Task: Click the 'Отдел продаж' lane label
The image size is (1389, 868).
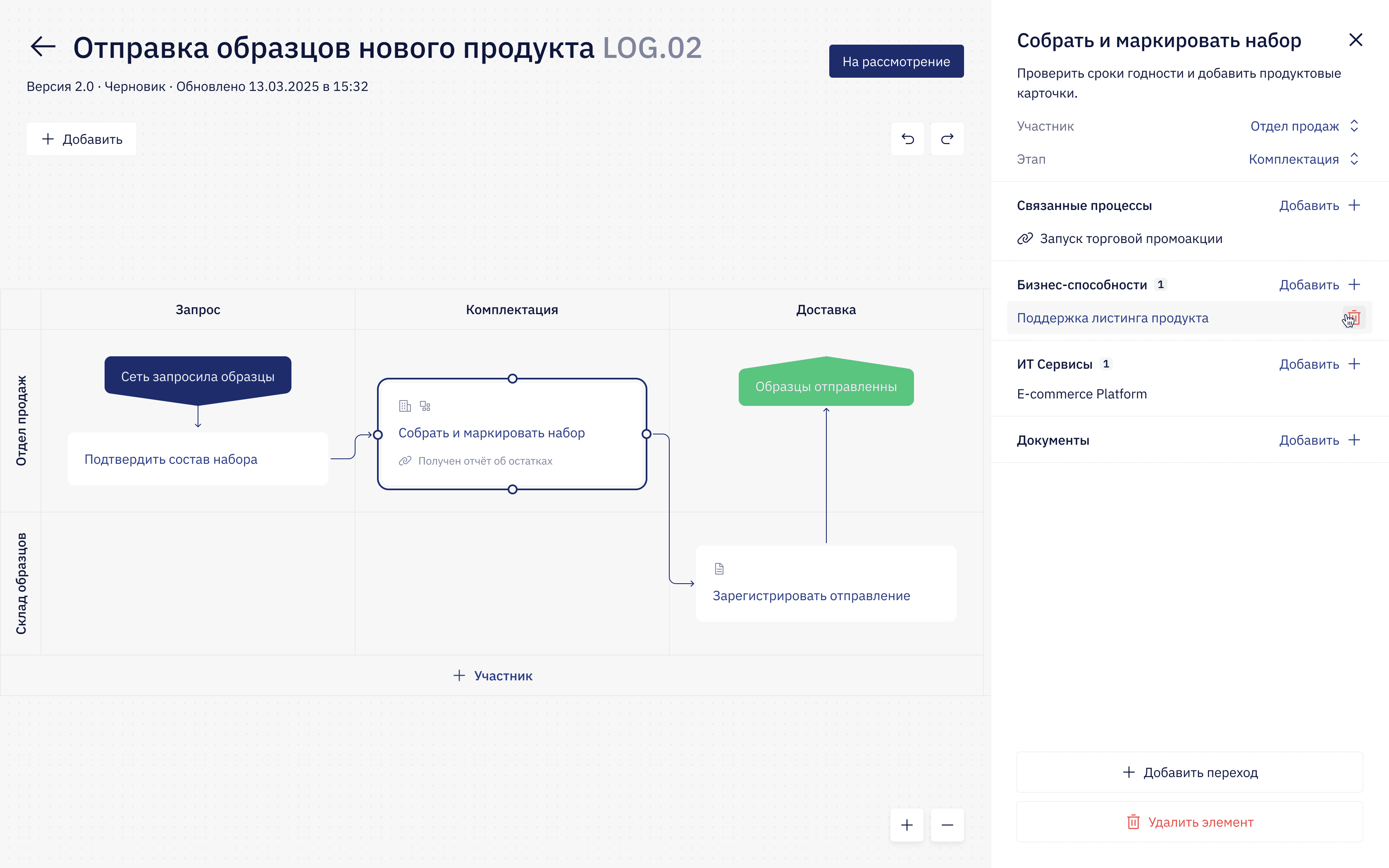Action: pos(21,421)
